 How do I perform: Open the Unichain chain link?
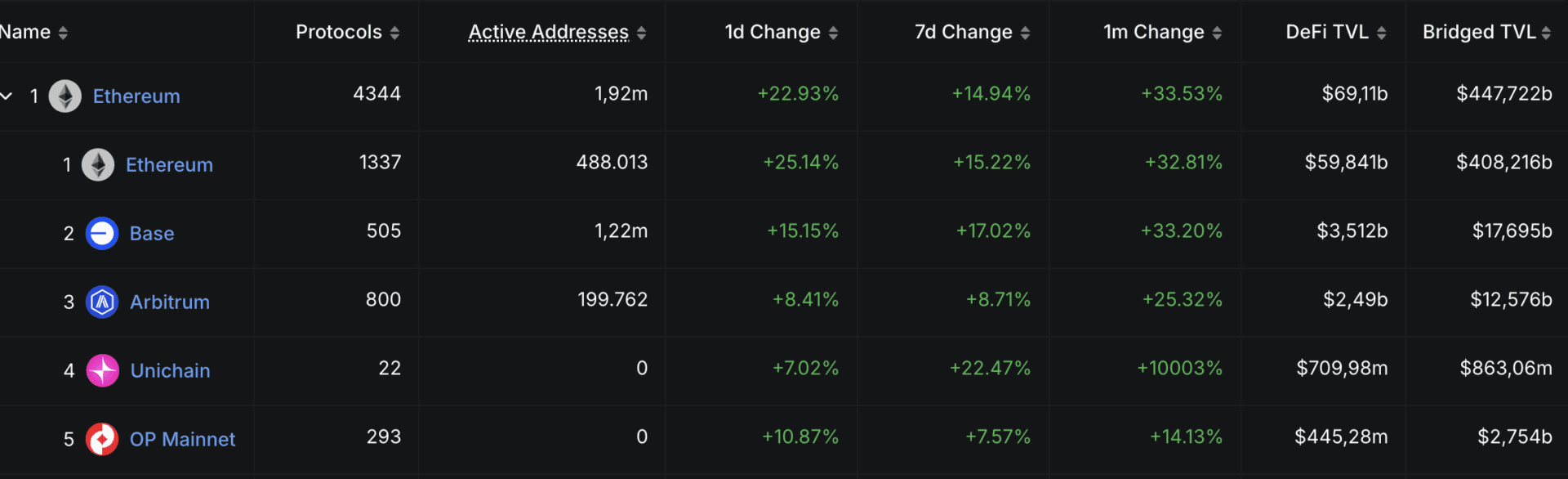point(171,371)
